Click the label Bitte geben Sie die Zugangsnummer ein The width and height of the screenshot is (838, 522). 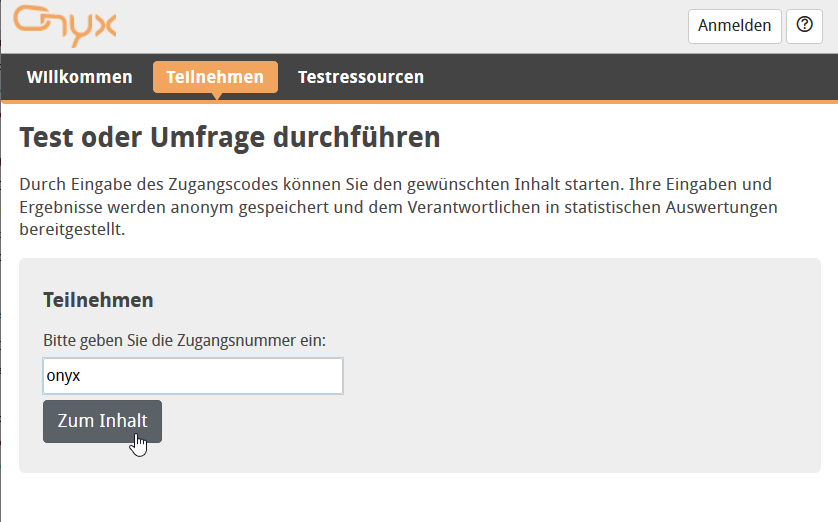click(184, 340)
